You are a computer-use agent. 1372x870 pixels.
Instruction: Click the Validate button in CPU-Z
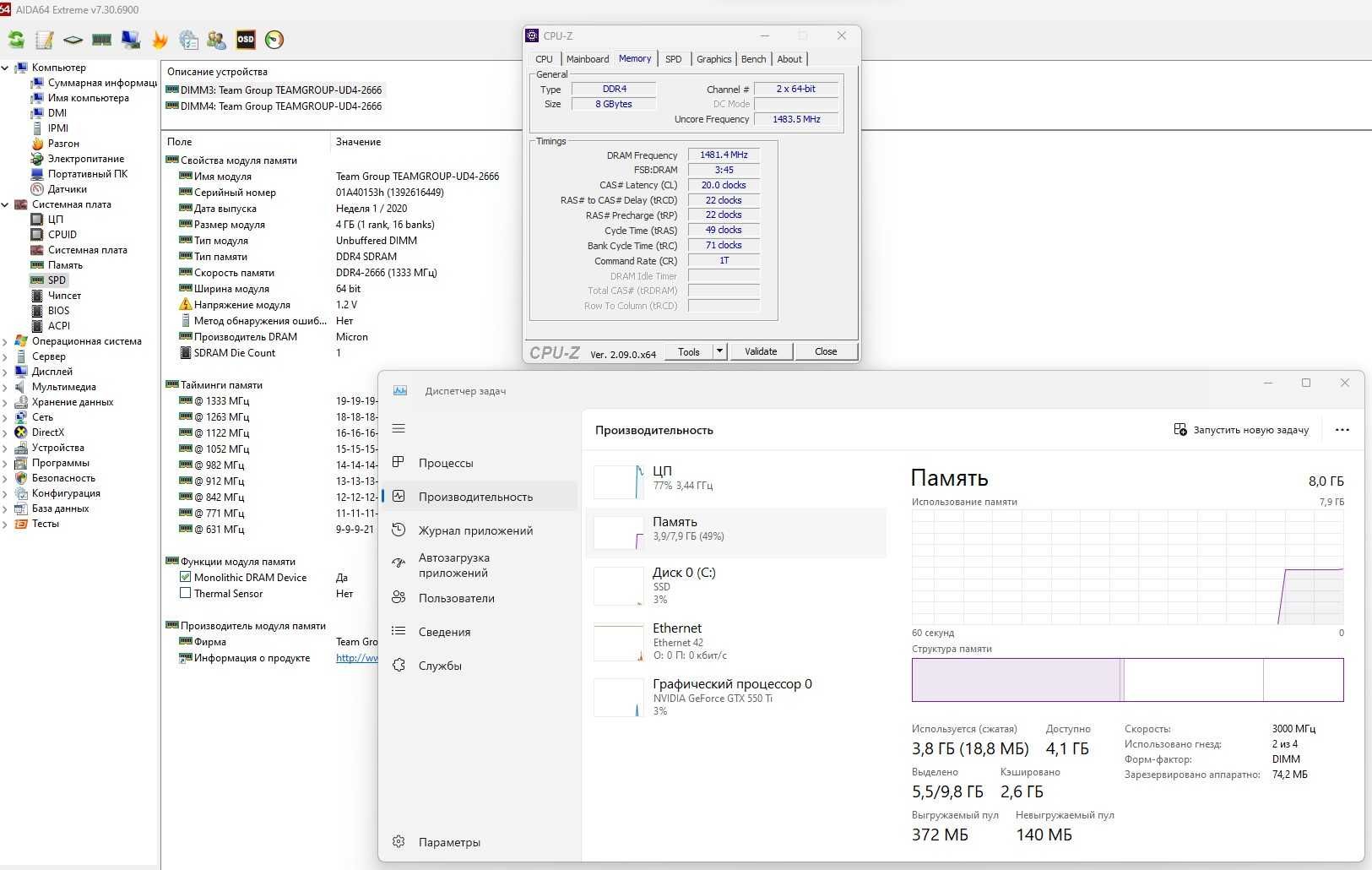[x=761, y=351]
